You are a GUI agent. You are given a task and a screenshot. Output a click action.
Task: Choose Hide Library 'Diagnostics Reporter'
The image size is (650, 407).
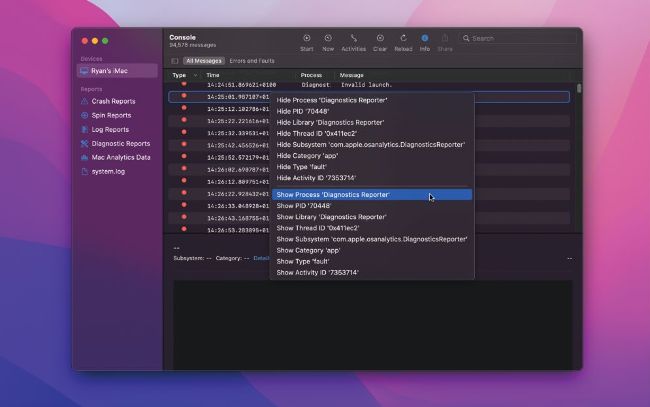(372, 123)
